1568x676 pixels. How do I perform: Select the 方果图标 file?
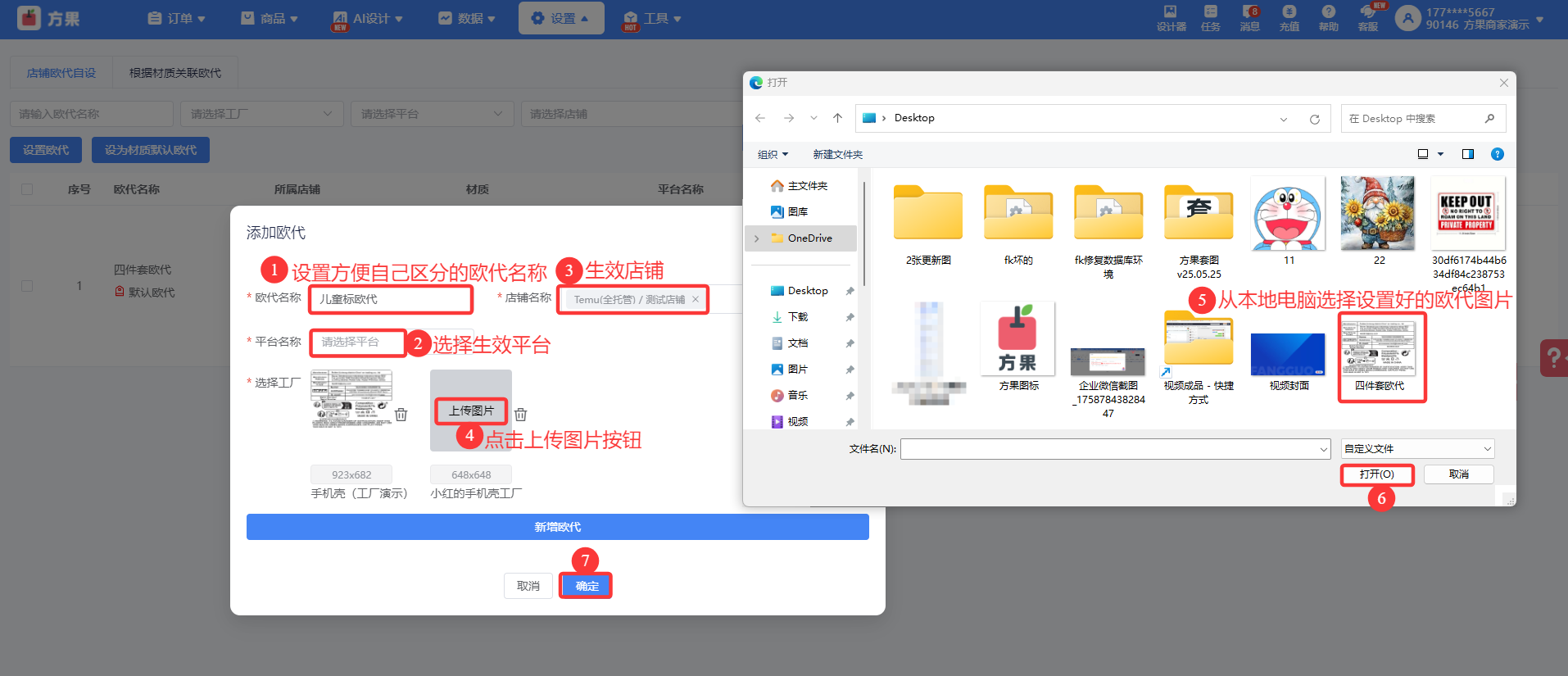[1018, 346]
